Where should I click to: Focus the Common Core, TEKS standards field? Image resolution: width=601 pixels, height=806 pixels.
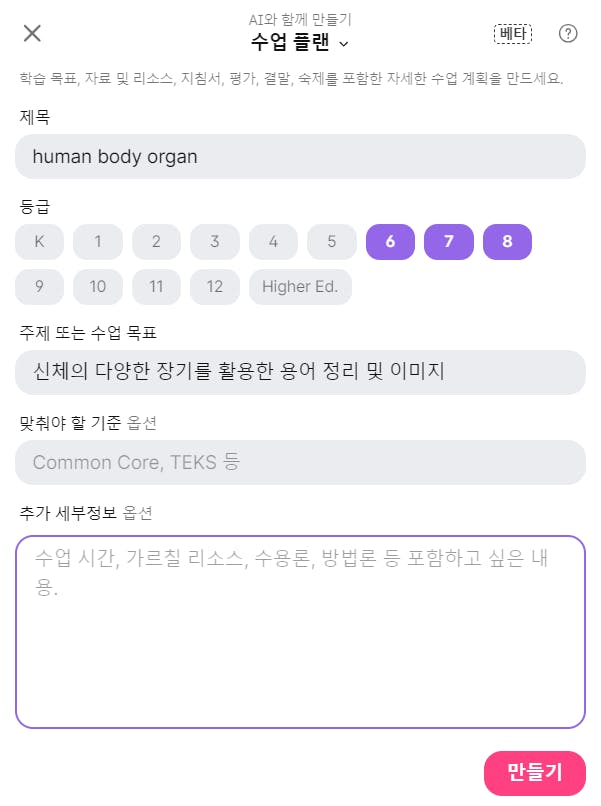(300, 462)
